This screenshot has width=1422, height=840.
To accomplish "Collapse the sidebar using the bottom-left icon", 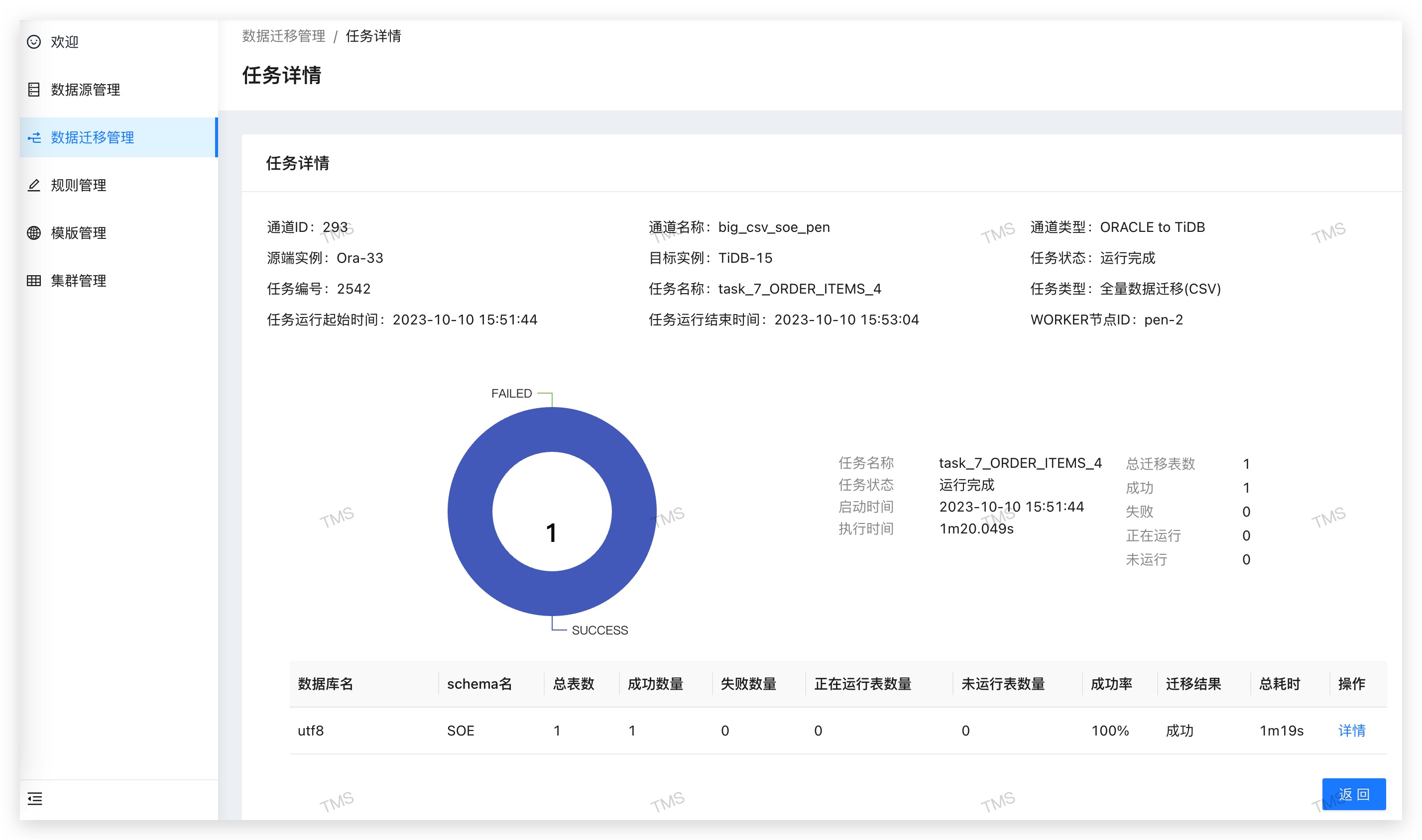I will (34, 799).
